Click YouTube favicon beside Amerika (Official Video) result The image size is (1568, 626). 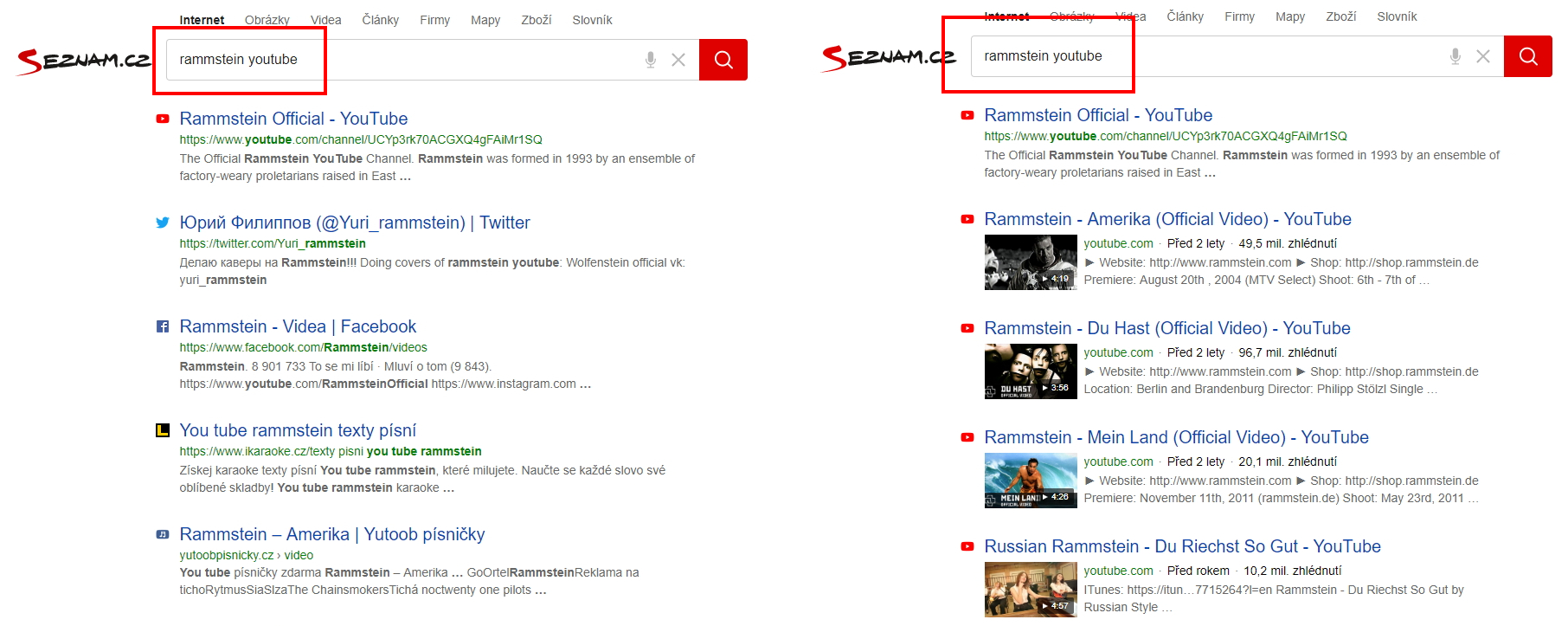(x=967, y=219)
